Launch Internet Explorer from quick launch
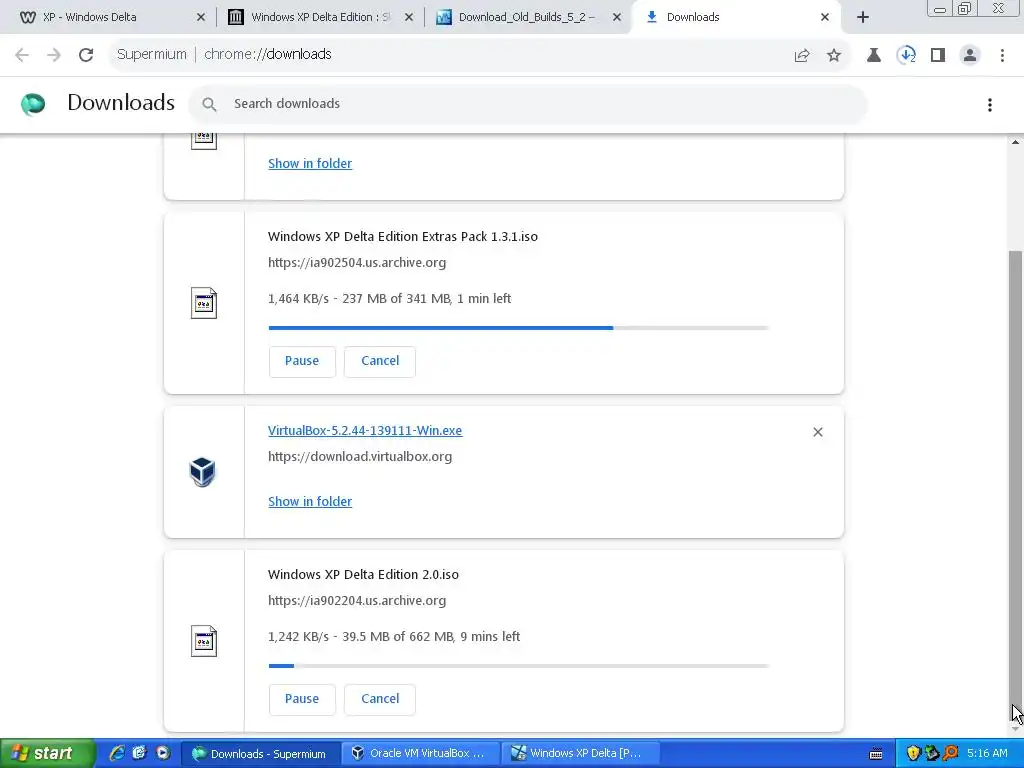1024x768 pixels. [x=117, y=753]
